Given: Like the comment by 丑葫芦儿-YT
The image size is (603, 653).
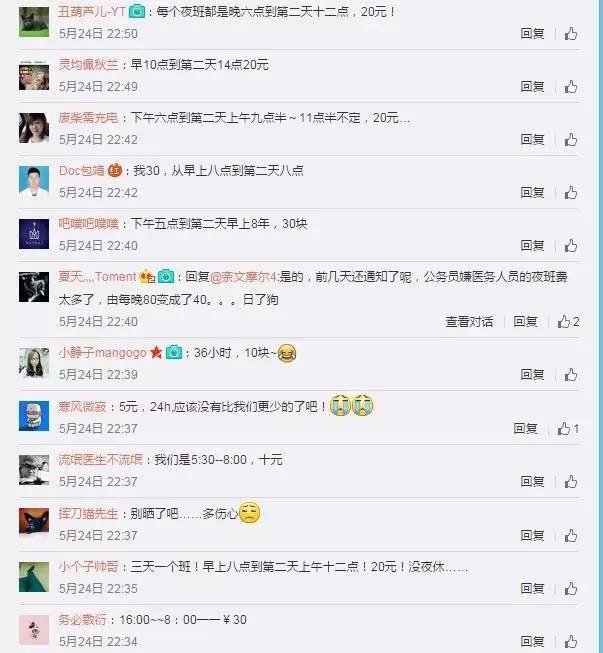Looking at the screenshot, I should 571,34.
